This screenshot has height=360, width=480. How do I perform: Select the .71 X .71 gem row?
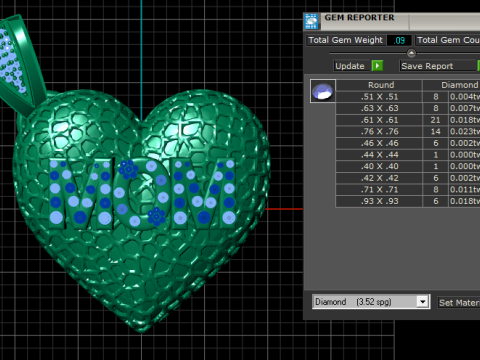pos(408,190)
